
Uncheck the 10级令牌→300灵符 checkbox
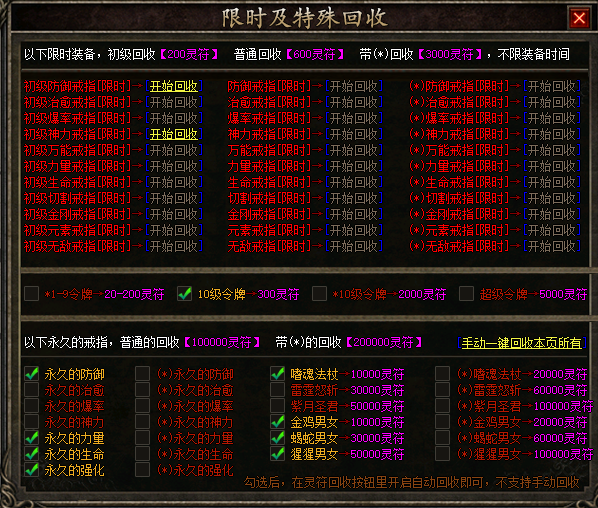pos(185,294)
